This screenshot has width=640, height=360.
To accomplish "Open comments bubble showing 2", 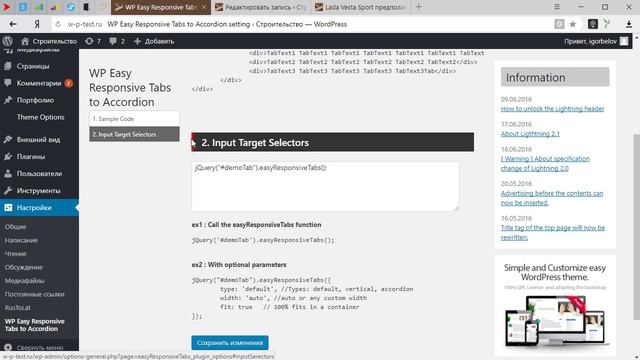I will pyautogui.click(x=117, y=41).
